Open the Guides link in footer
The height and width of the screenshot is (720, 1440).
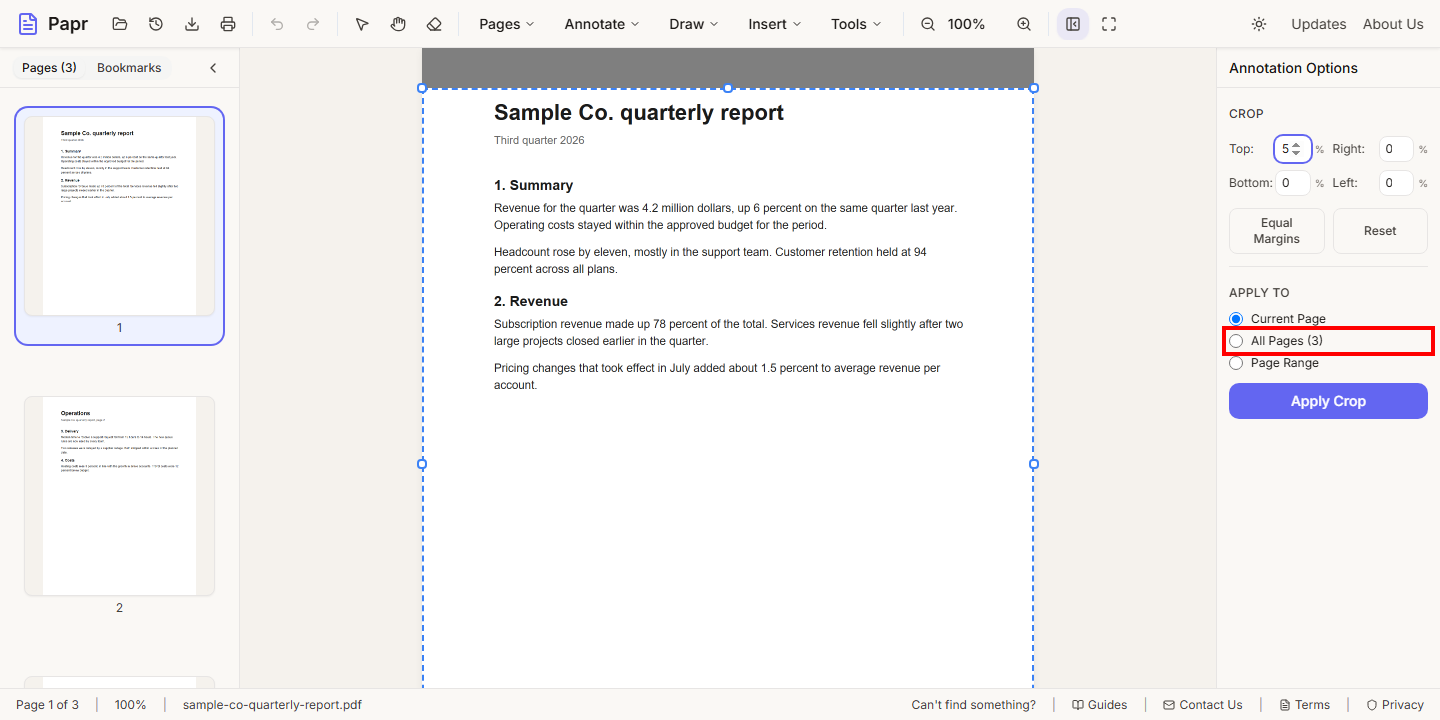(1099, 705)
